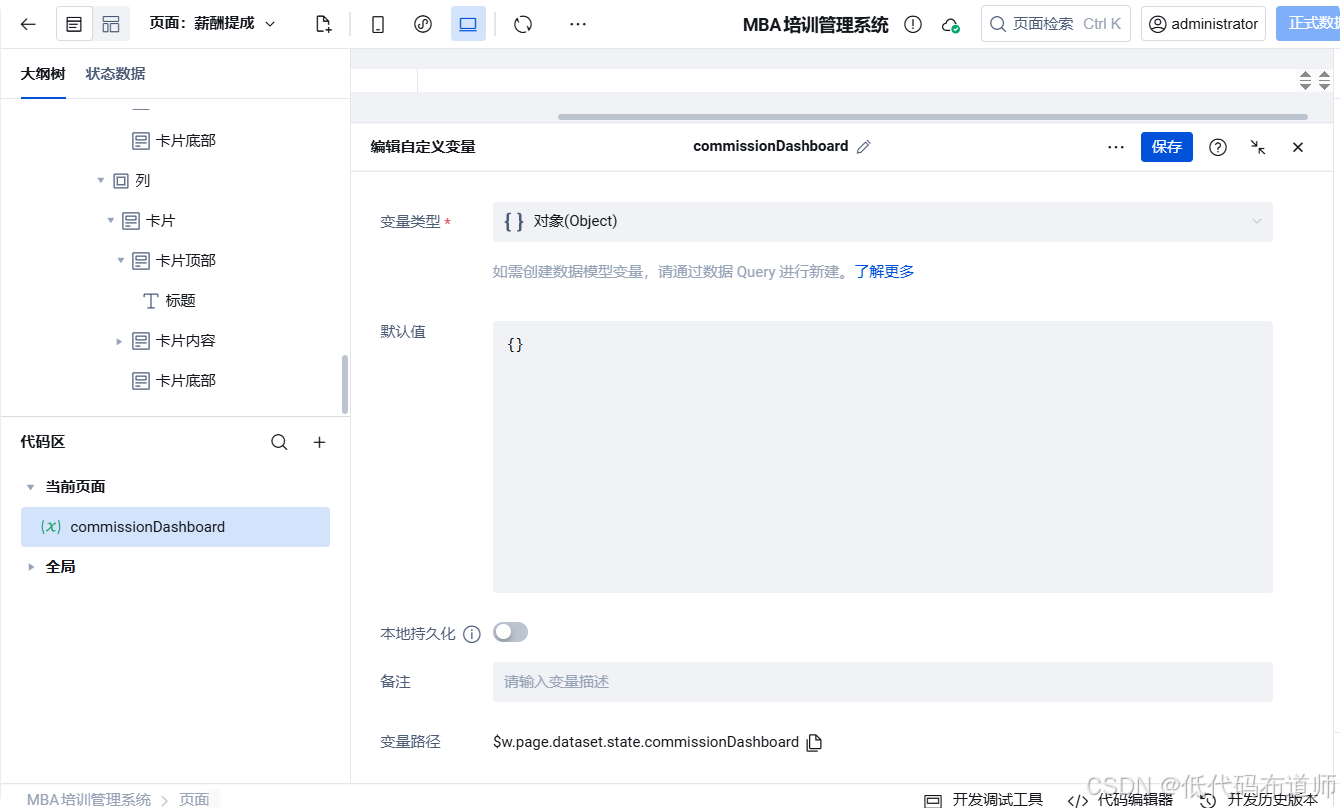The height and width of the screenshot is (808, 1340).
Task: Open 开发历史版本 in the bottom bar
Action: [1258, 800]
